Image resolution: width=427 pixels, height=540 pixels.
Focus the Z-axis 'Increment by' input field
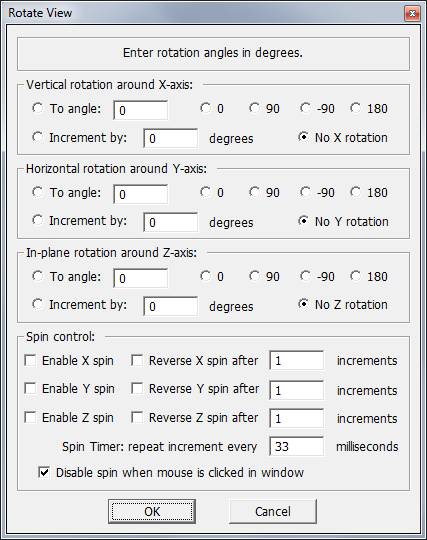point(171,306)
